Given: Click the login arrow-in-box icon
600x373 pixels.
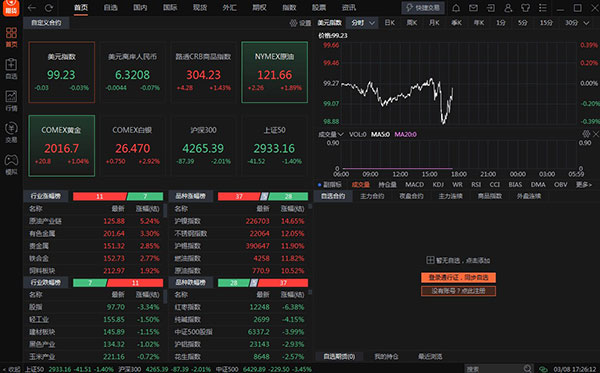Looking at the screenshot, I should (491, 8).
